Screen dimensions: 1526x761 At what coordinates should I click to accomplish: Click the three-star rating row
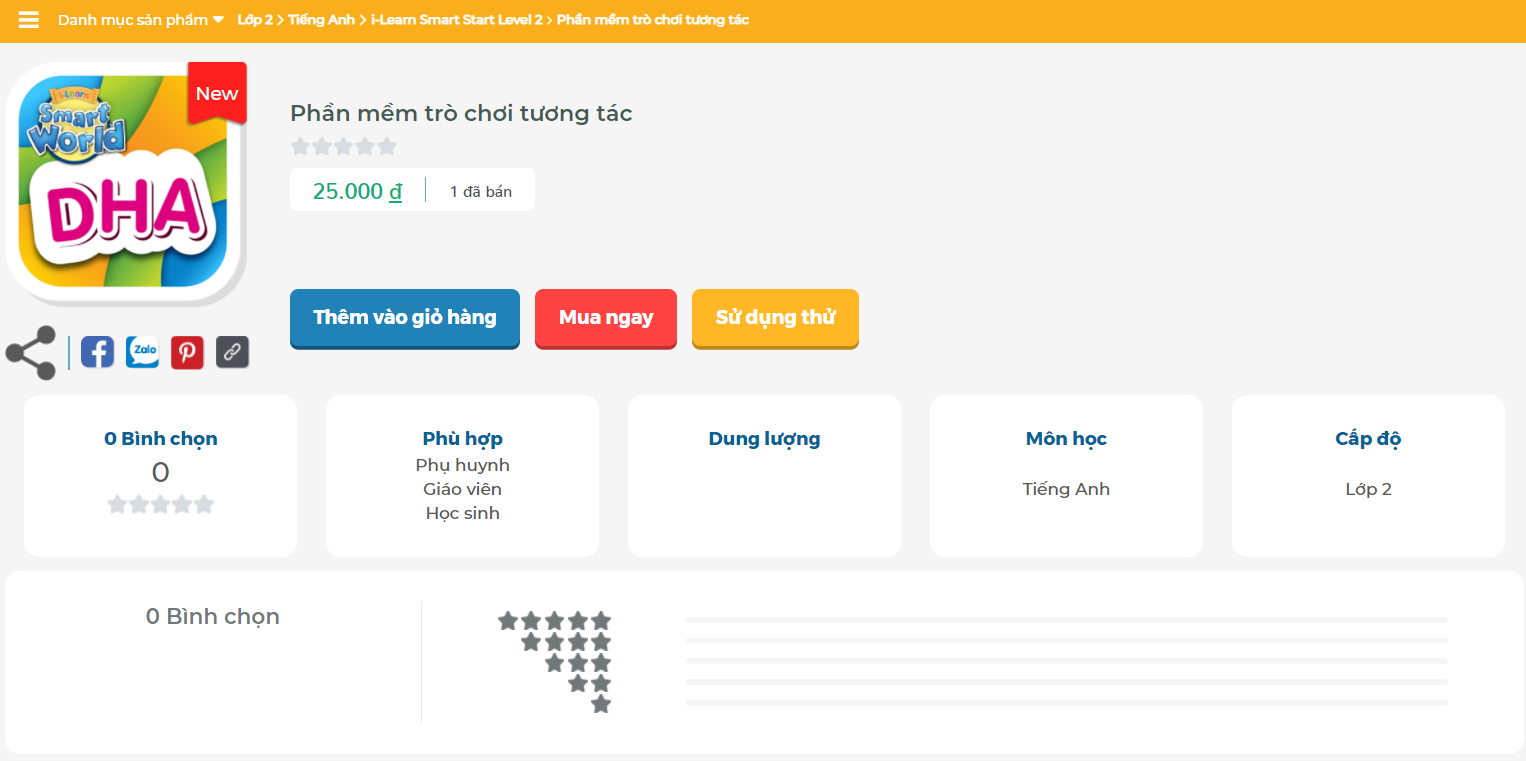point(578,663)
